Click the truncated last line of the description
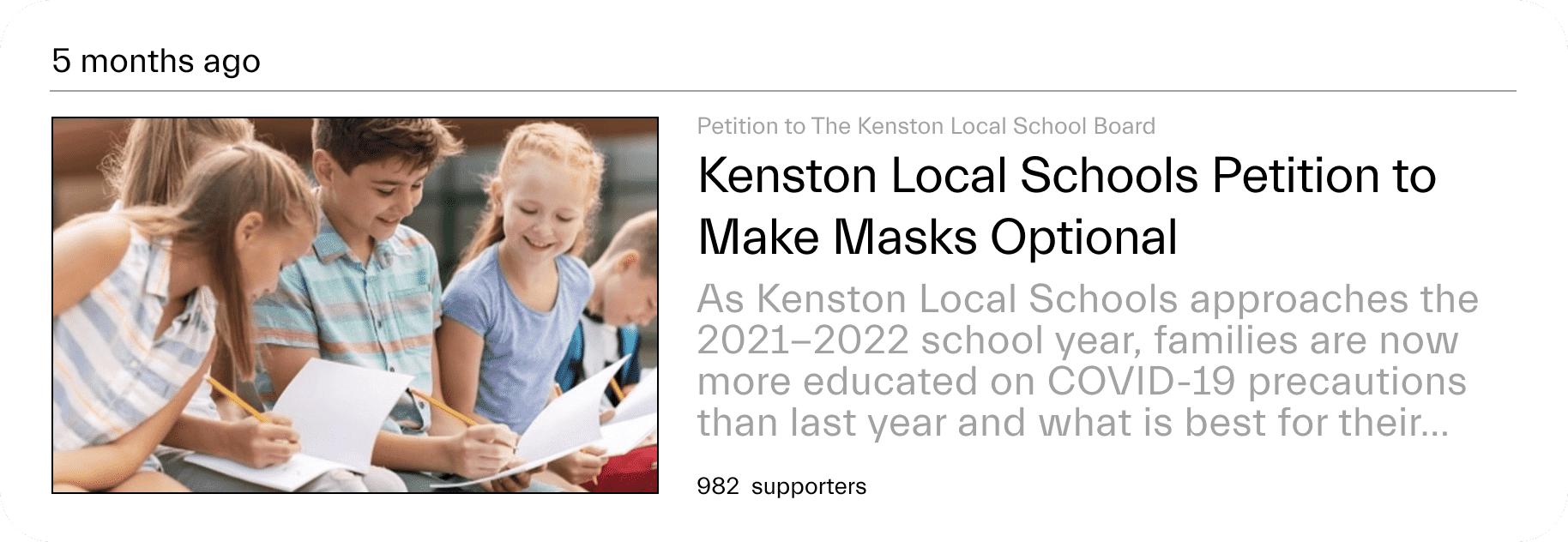 pos(1073,423)
